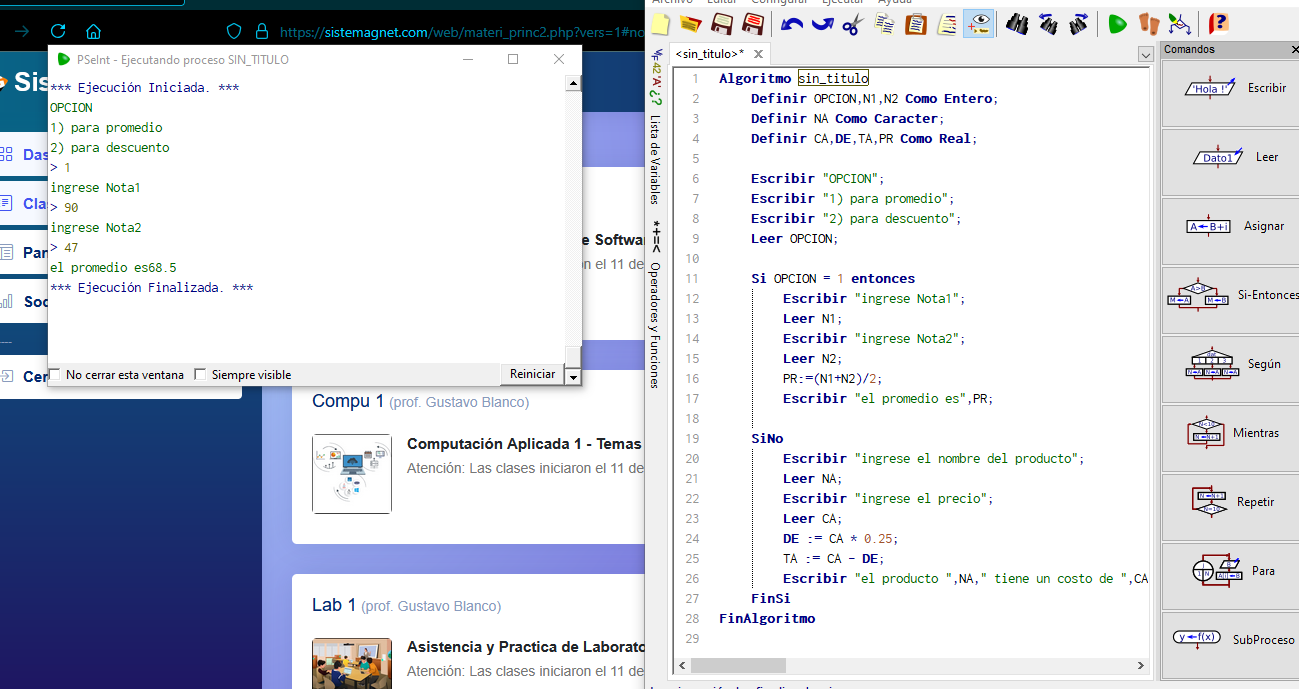
Task: Open Asistencia y Practica de Laboratorio link
Action: 524,647
